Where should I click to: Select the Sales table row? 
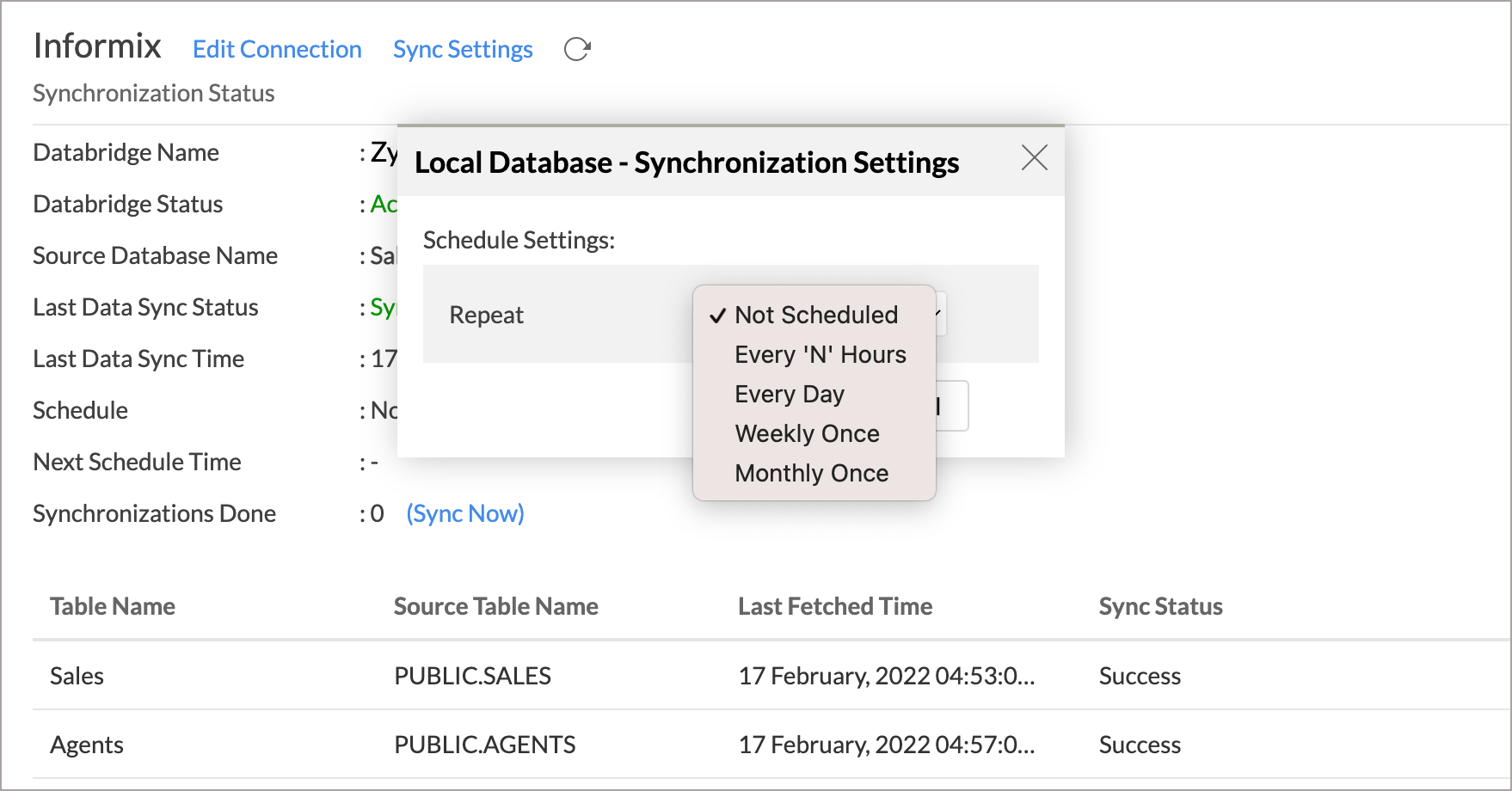(x=77, y=676)
